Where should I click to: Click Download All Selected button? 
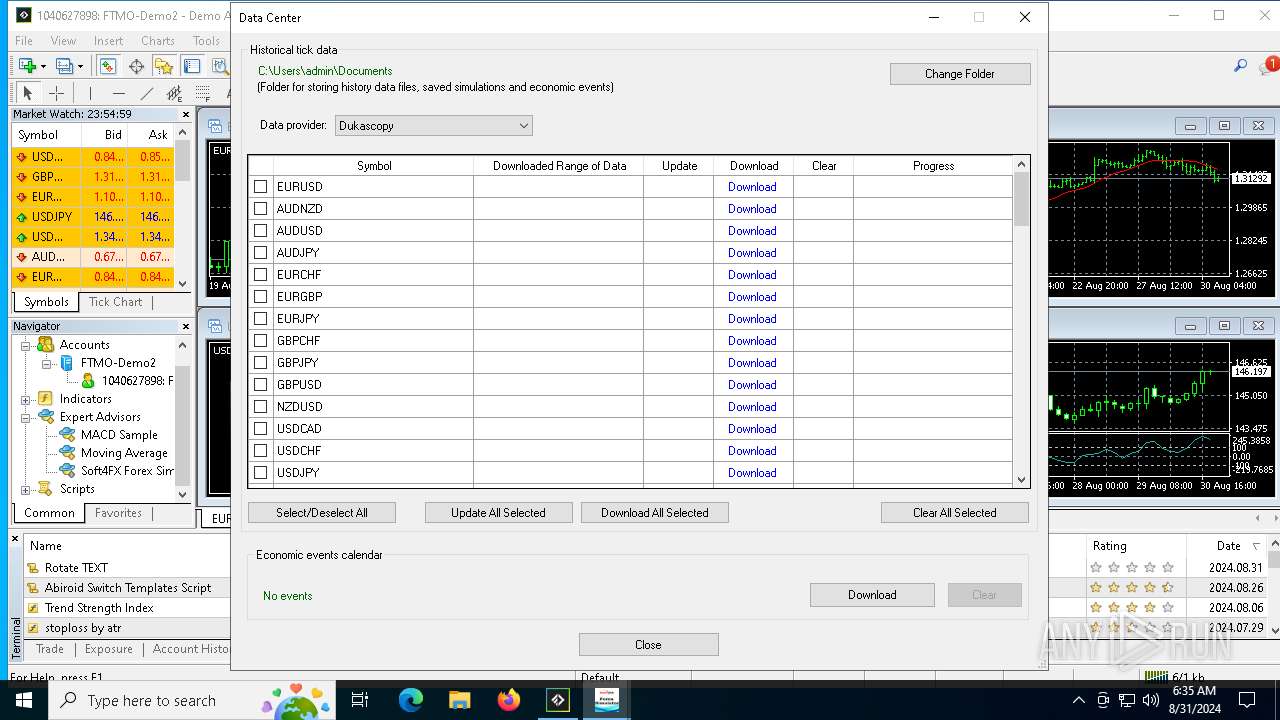pyautogui.click(x=654, y=513)
